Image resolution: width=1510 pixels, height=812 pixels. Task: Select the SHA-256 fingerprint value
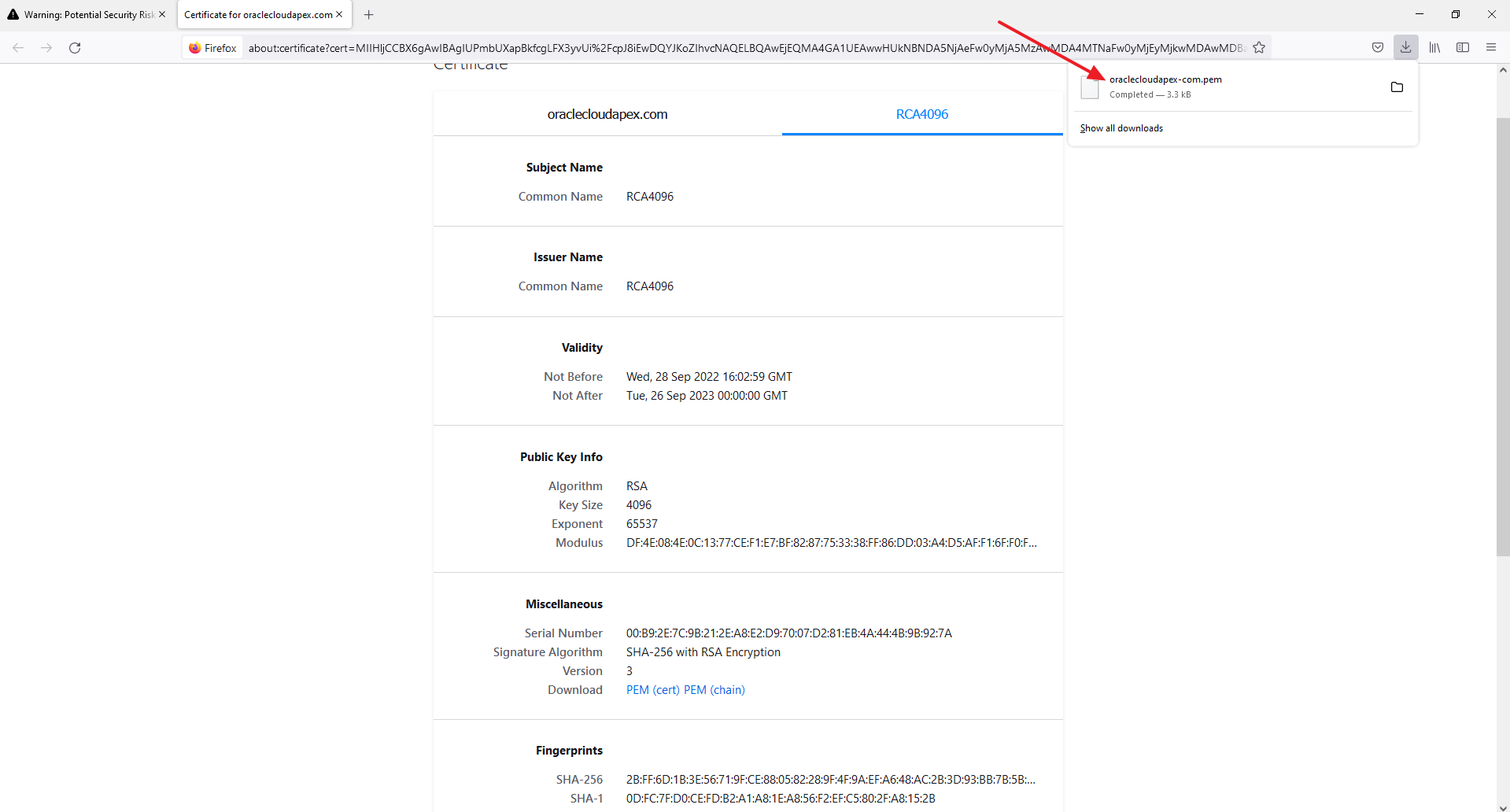[x=831, y=780]
